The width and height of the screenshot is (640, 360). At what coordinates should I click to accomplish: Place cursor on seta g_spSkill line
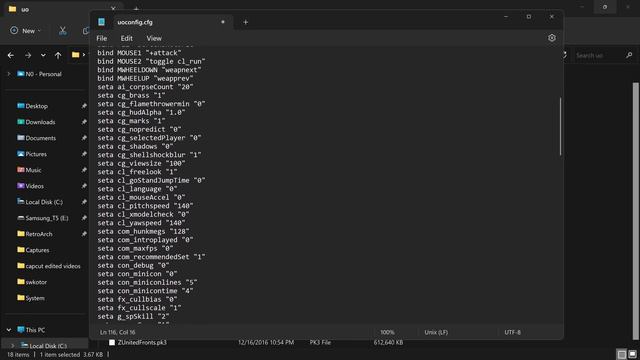[x=133, y=316]
